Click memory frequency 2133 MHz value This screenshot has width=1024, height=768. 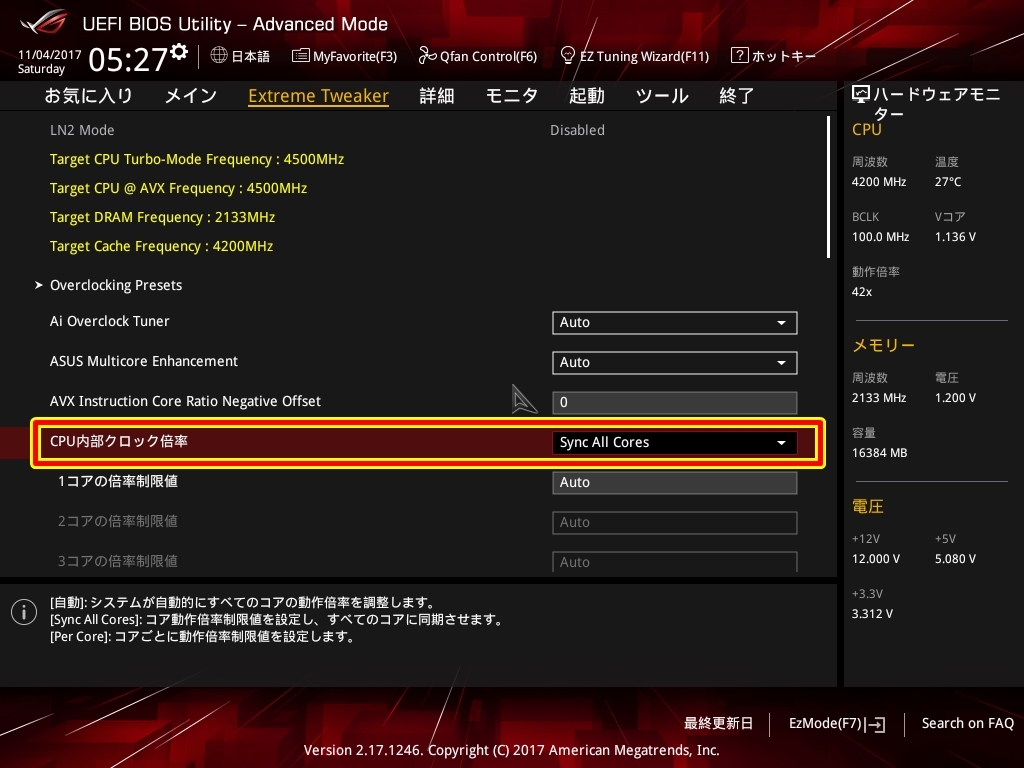coord(879,398)
